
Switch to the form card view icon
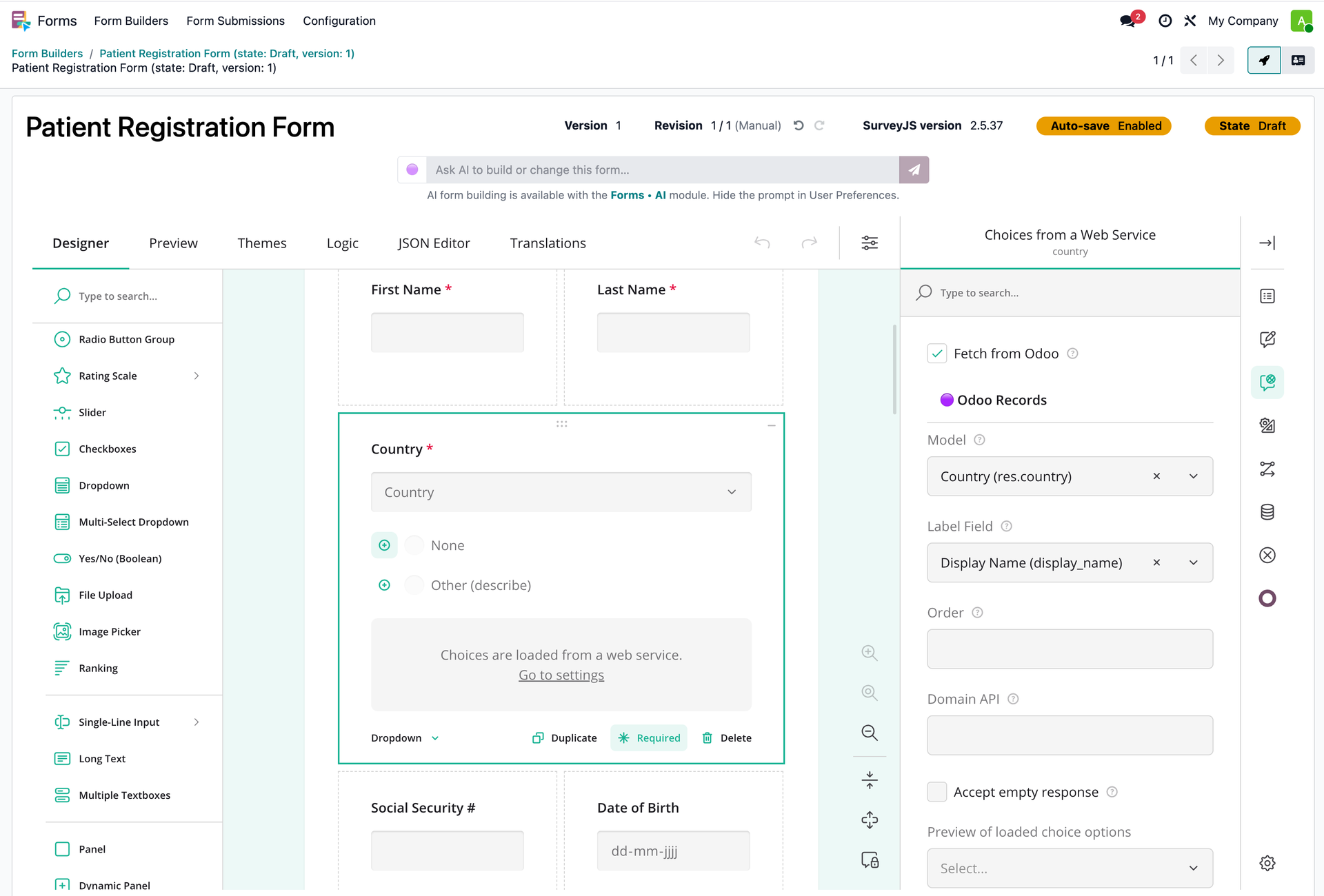pyautogui.click(x=1298, y=61)
